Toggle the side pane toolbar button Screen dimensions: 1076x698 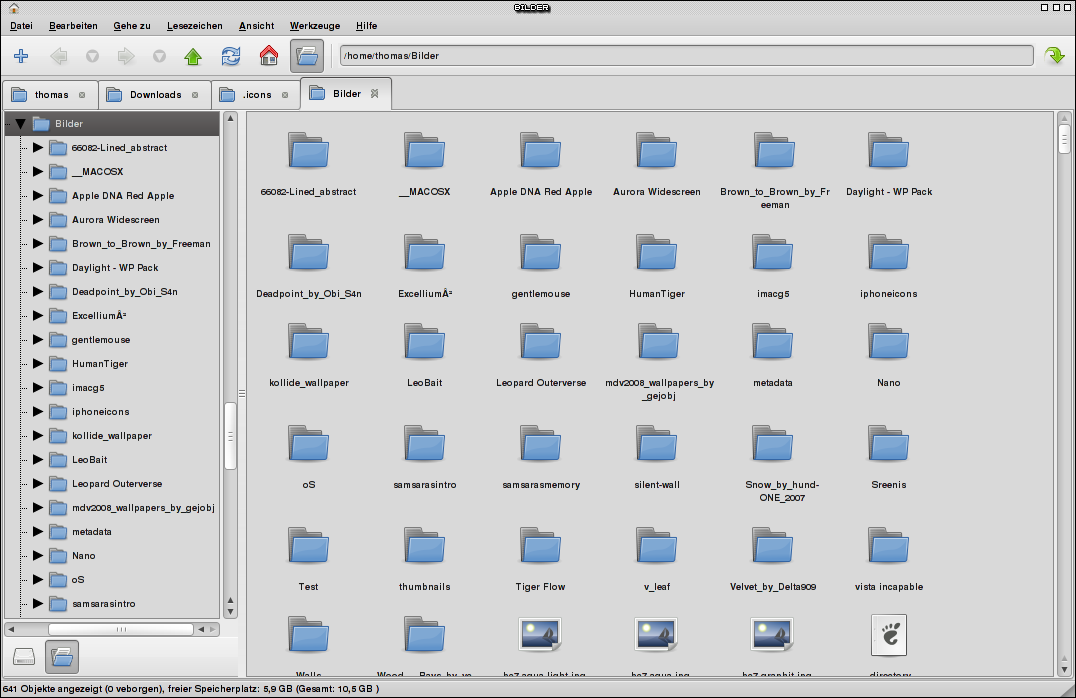pos(307,56)
